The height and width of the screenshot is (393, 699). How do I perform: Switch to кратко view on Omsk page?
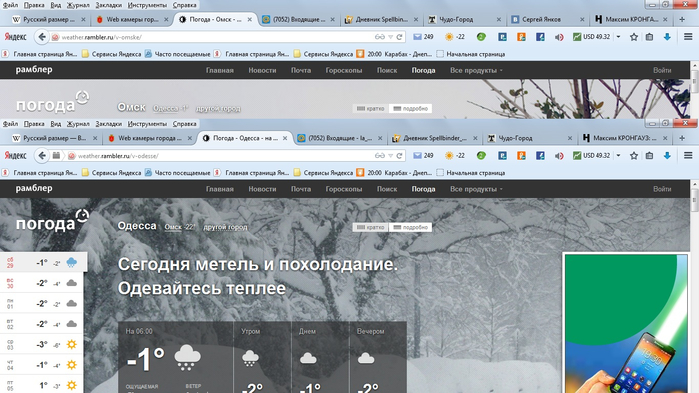[x=370, y=108]
